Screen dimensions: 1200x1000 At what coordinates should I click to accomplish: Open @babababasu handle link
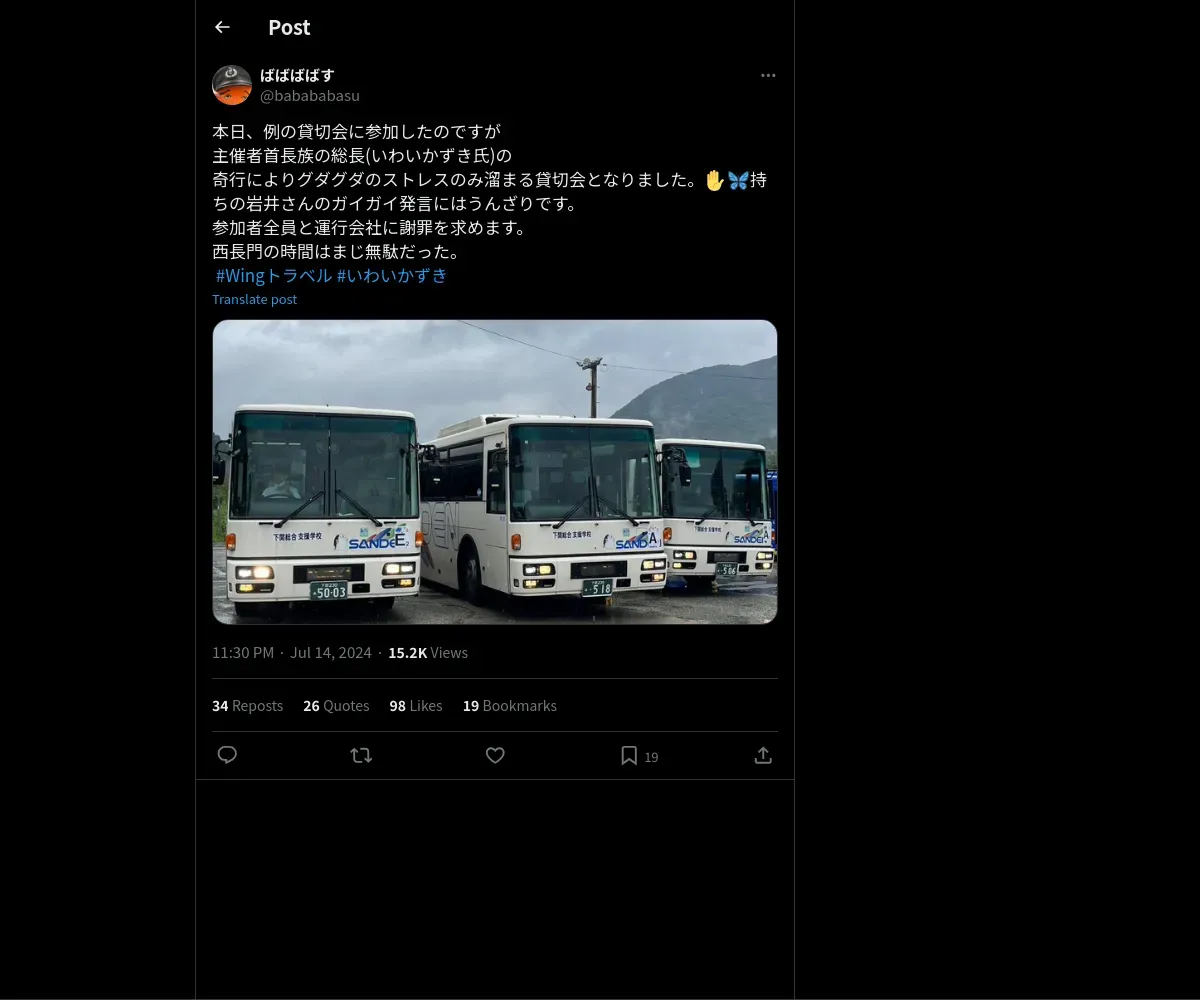tap(310, 96)
